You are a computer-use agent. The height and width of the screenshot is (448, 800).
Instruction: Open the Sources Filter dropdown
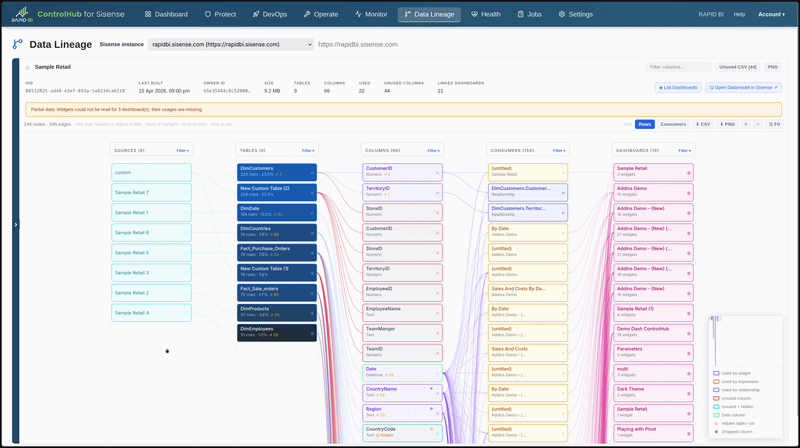point(183,151)
